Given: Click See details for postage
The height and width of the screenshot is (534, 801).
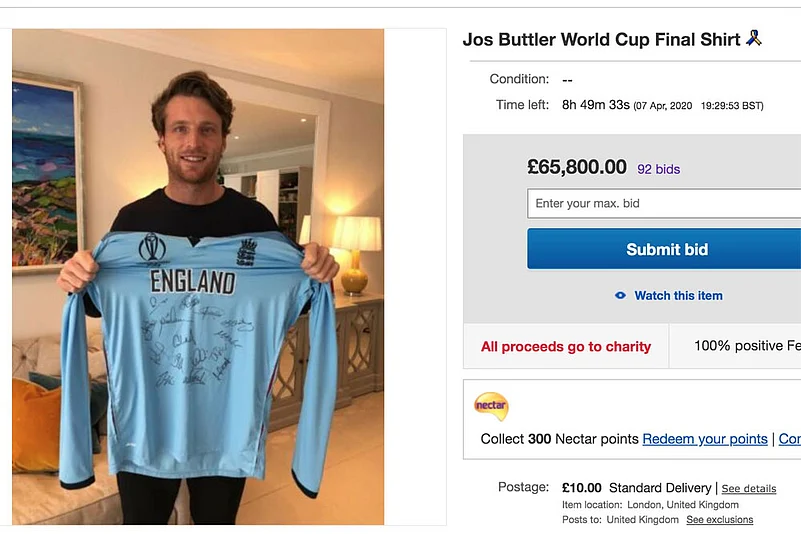Looking at the screenshot, I should click(x=749, y=489).
